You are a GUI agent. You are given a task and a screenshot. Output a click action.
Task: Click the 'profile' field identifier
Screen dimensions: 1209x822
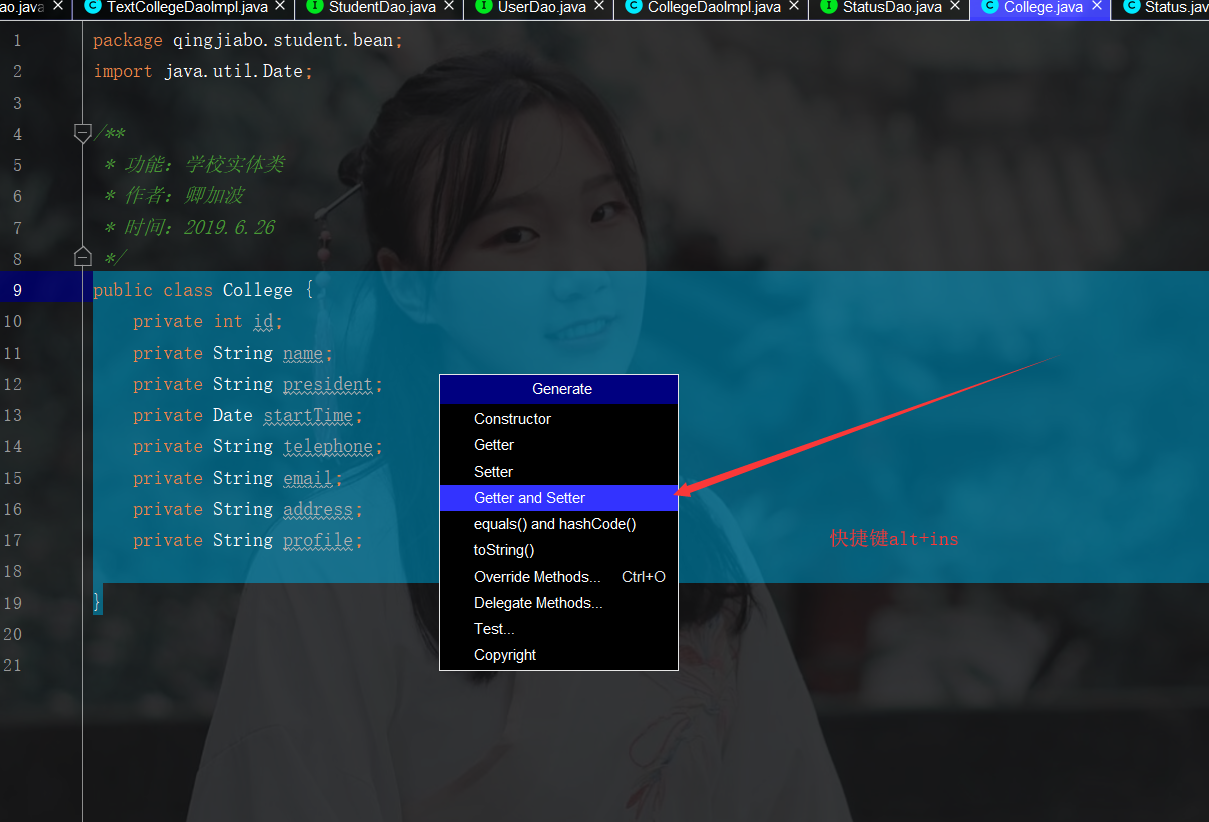[318, 540]
